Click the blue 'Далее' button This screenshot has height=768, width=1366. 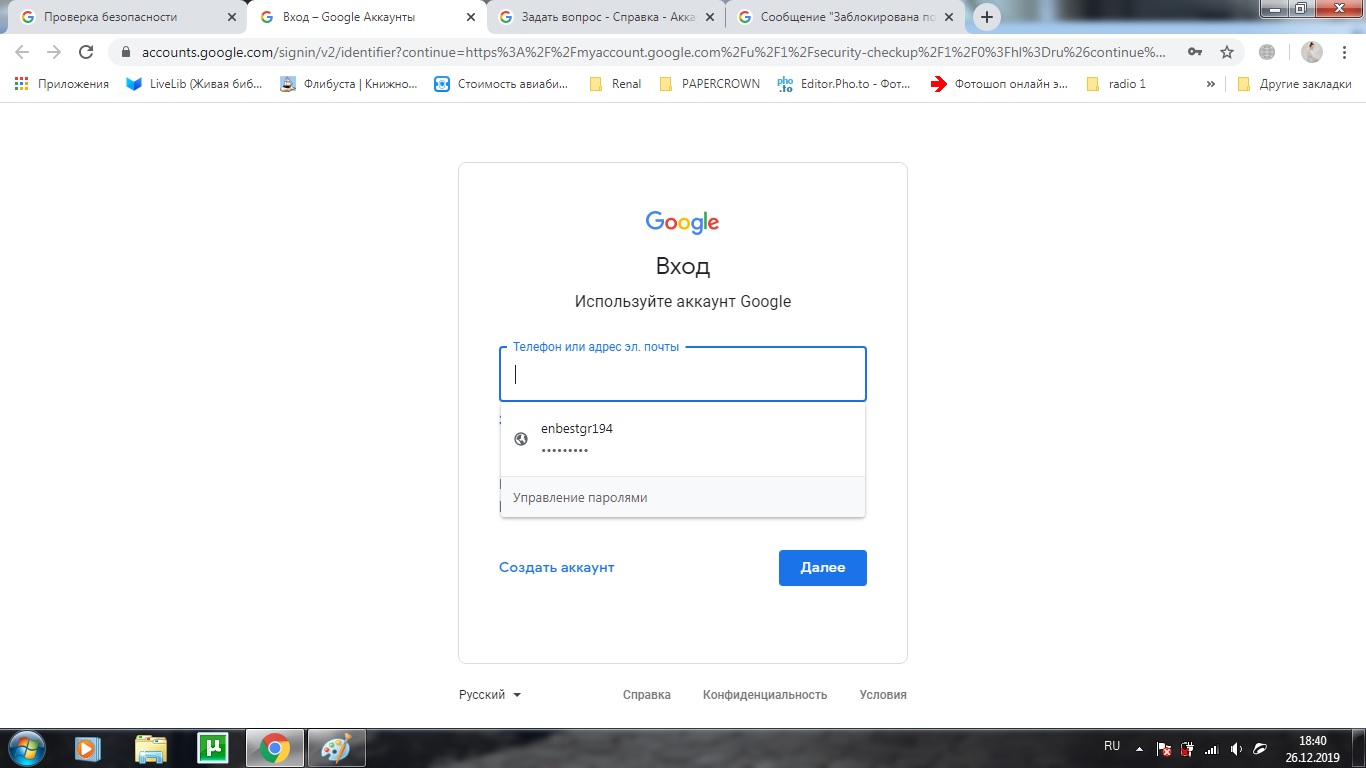click(823, 567)
